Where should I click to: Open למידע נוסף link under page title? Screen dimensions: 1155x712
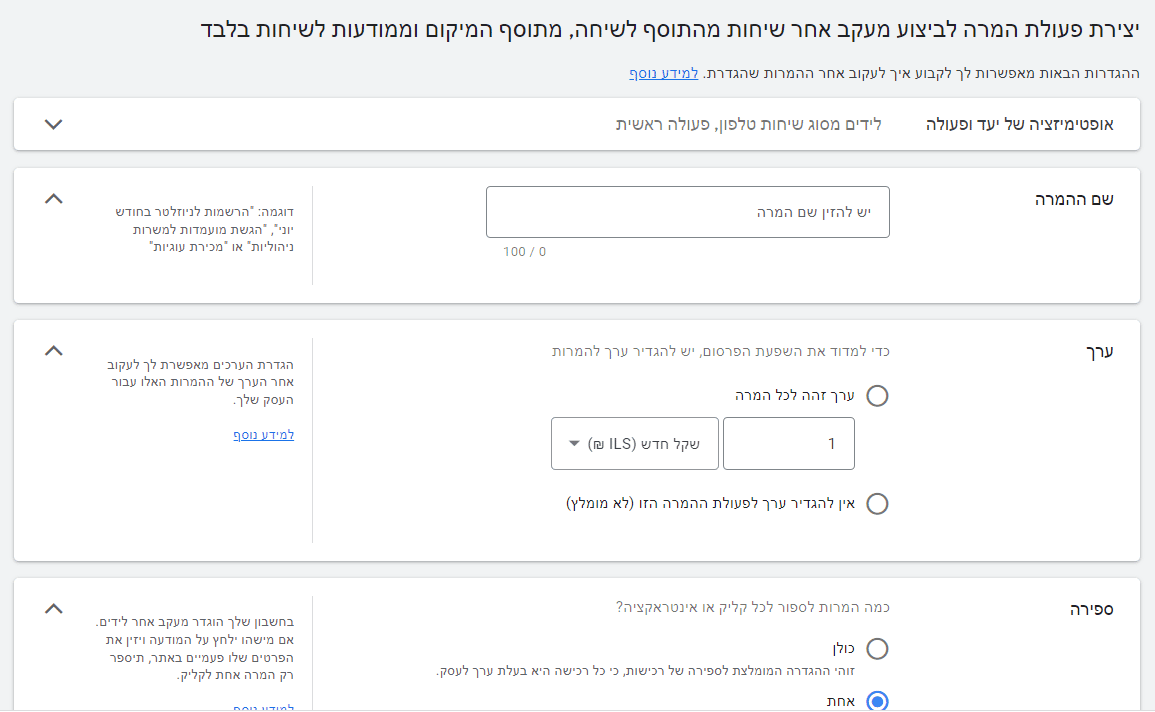(663, 73)
